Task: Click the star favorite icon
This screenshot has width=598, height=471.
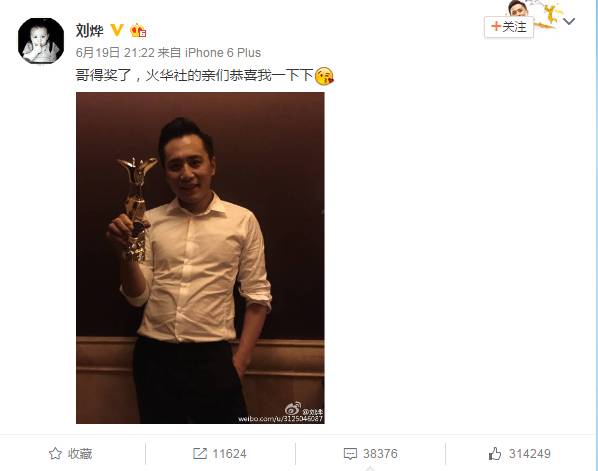Action: coord(55,453)
